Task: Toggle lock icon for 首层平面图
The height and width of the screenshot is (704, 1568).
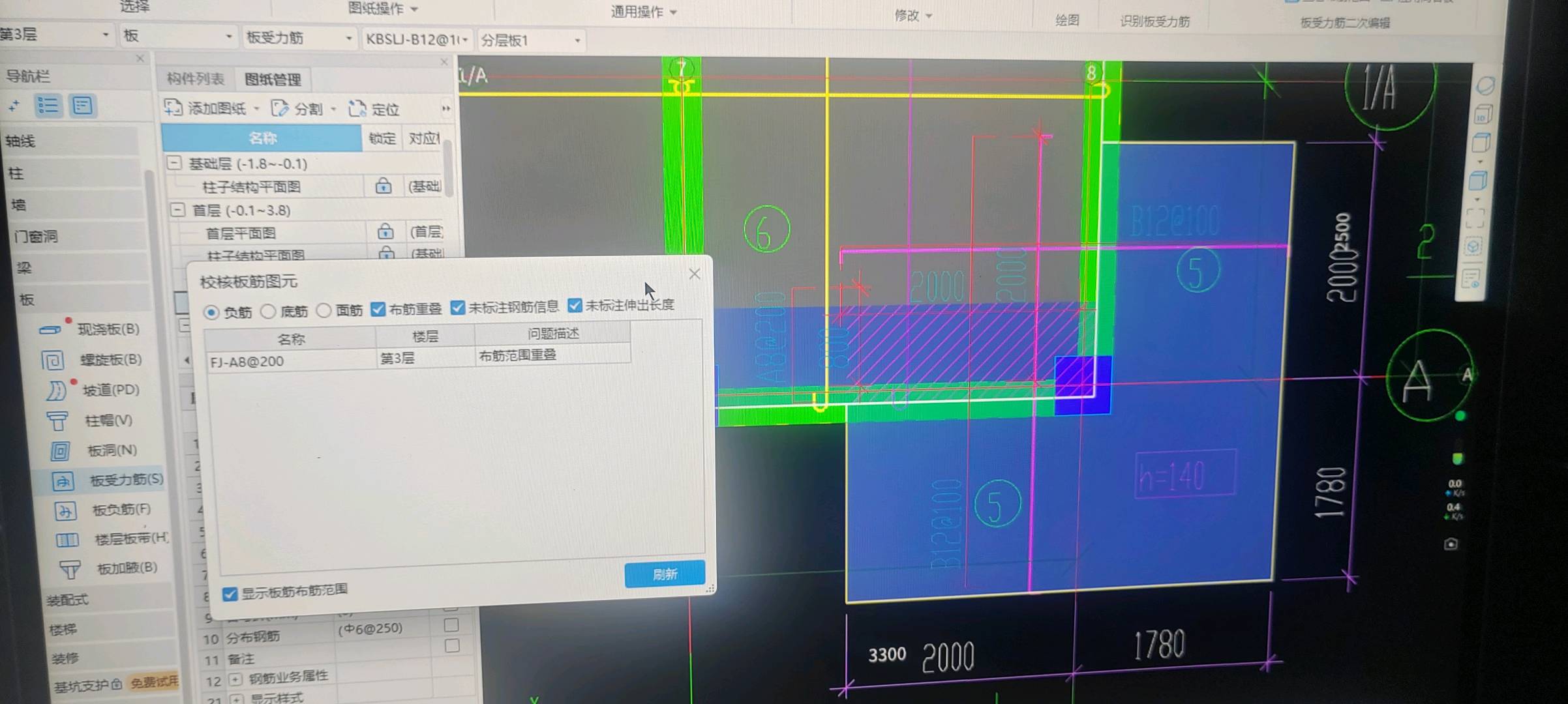Action: [385, 231]
